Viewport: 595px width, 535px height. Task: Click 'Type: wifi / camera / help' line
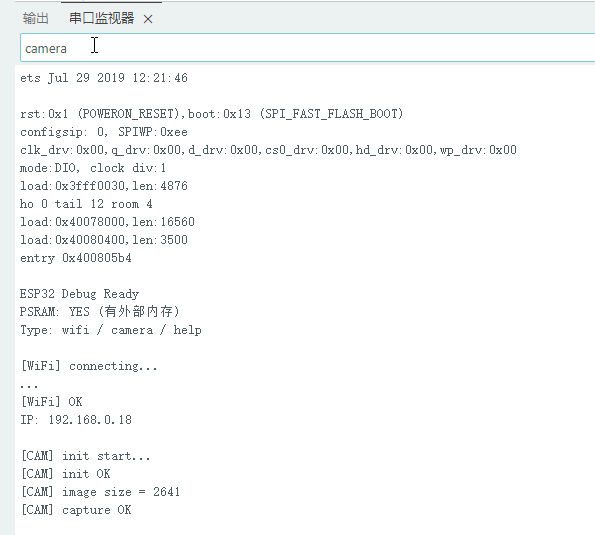point(111,330)
